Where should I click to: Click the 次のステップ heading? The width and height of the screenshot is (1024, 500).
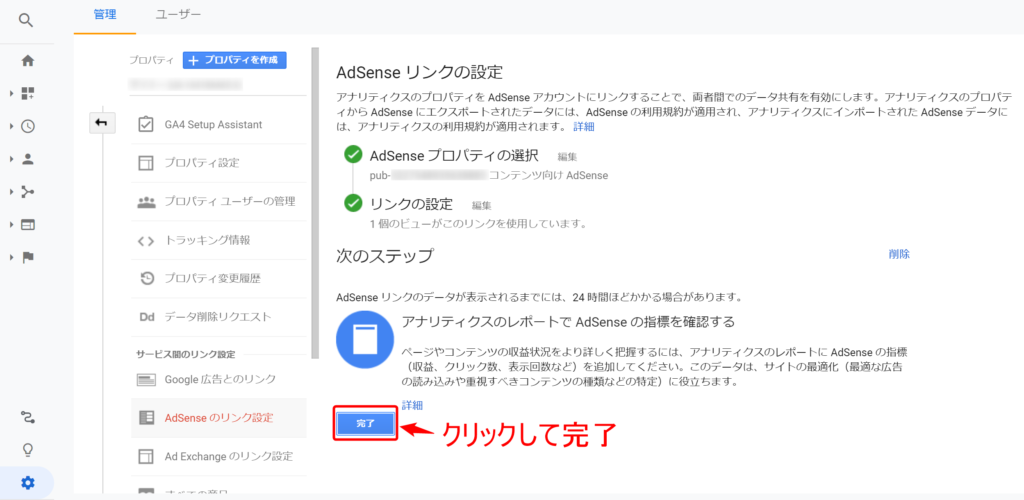point(385,256)
